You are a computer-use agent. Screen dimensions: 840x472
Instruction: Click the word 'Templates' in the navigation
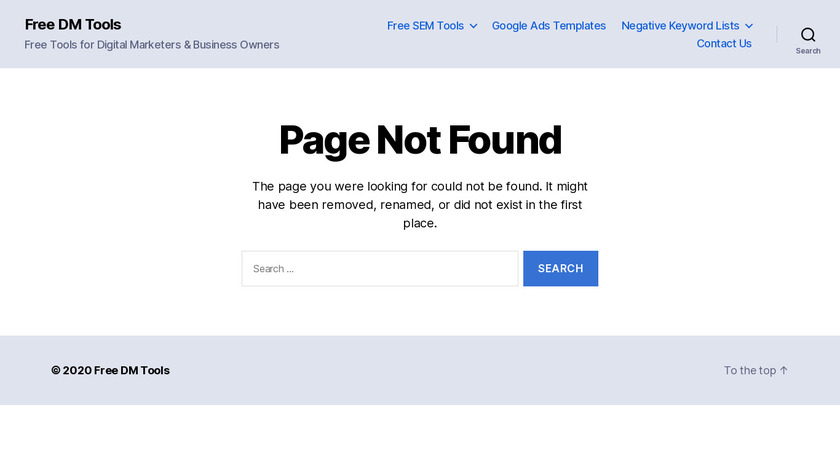pyautogui.click(x=578, y=26)
